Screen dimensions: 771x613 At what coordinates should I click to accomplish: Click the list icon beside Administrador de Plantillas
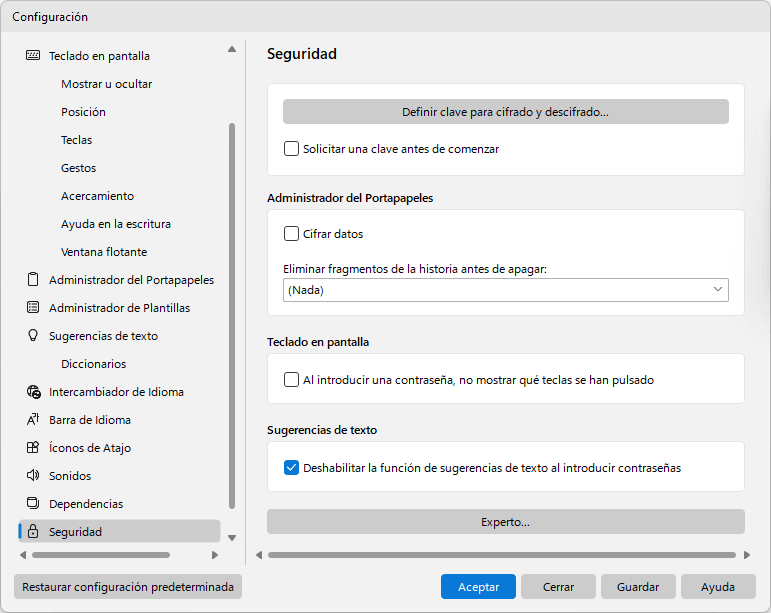pyautogui.click(x=33, y=307)
